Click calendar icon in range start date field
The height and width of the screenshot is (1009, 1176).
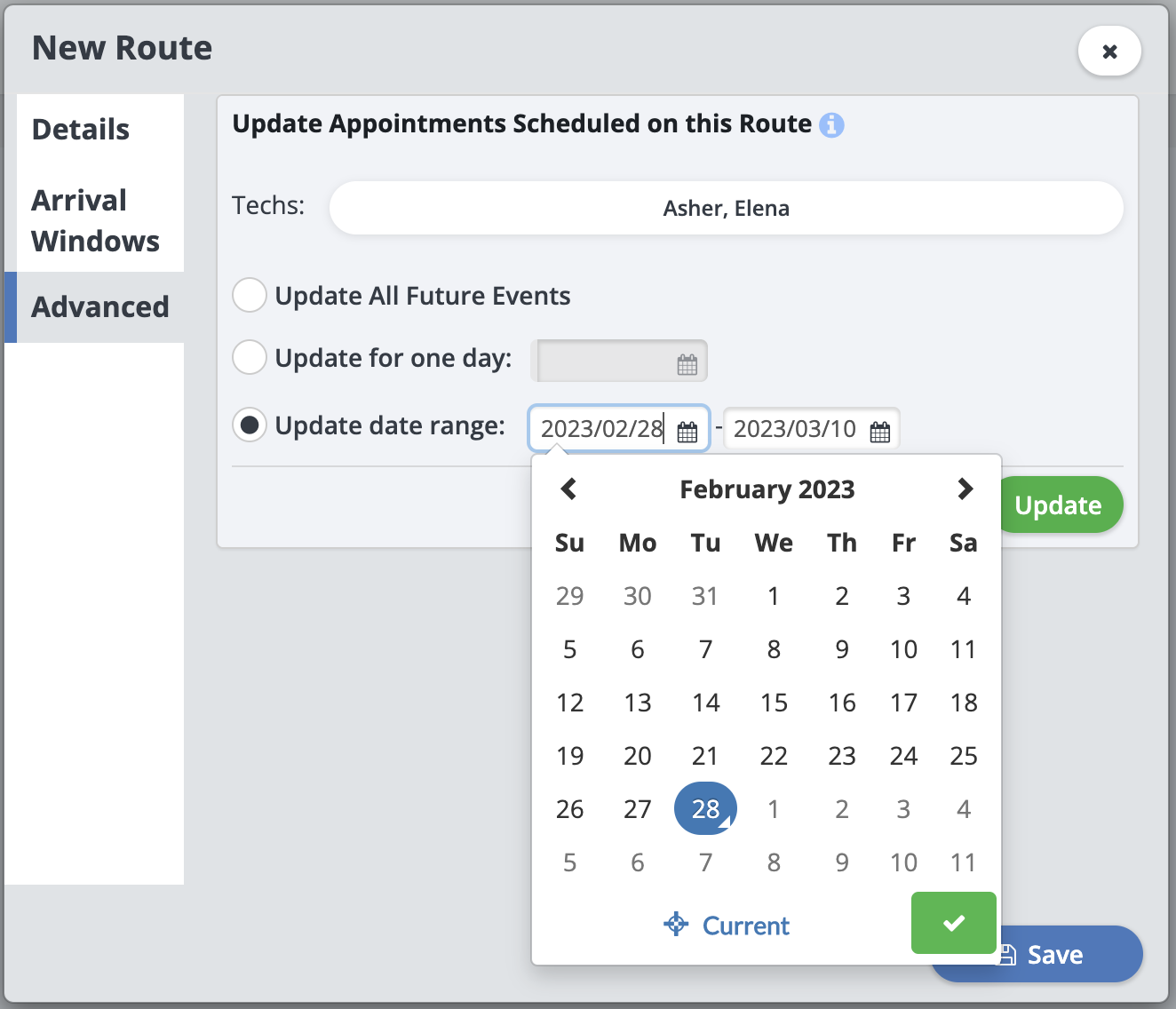tap(687, 432)
